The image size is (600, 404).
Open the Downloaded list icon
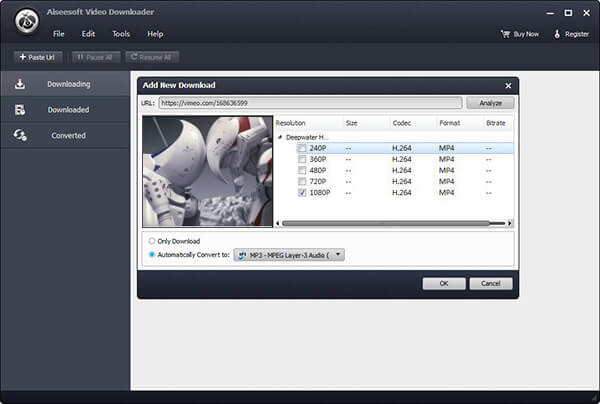(x=20, y=110)
